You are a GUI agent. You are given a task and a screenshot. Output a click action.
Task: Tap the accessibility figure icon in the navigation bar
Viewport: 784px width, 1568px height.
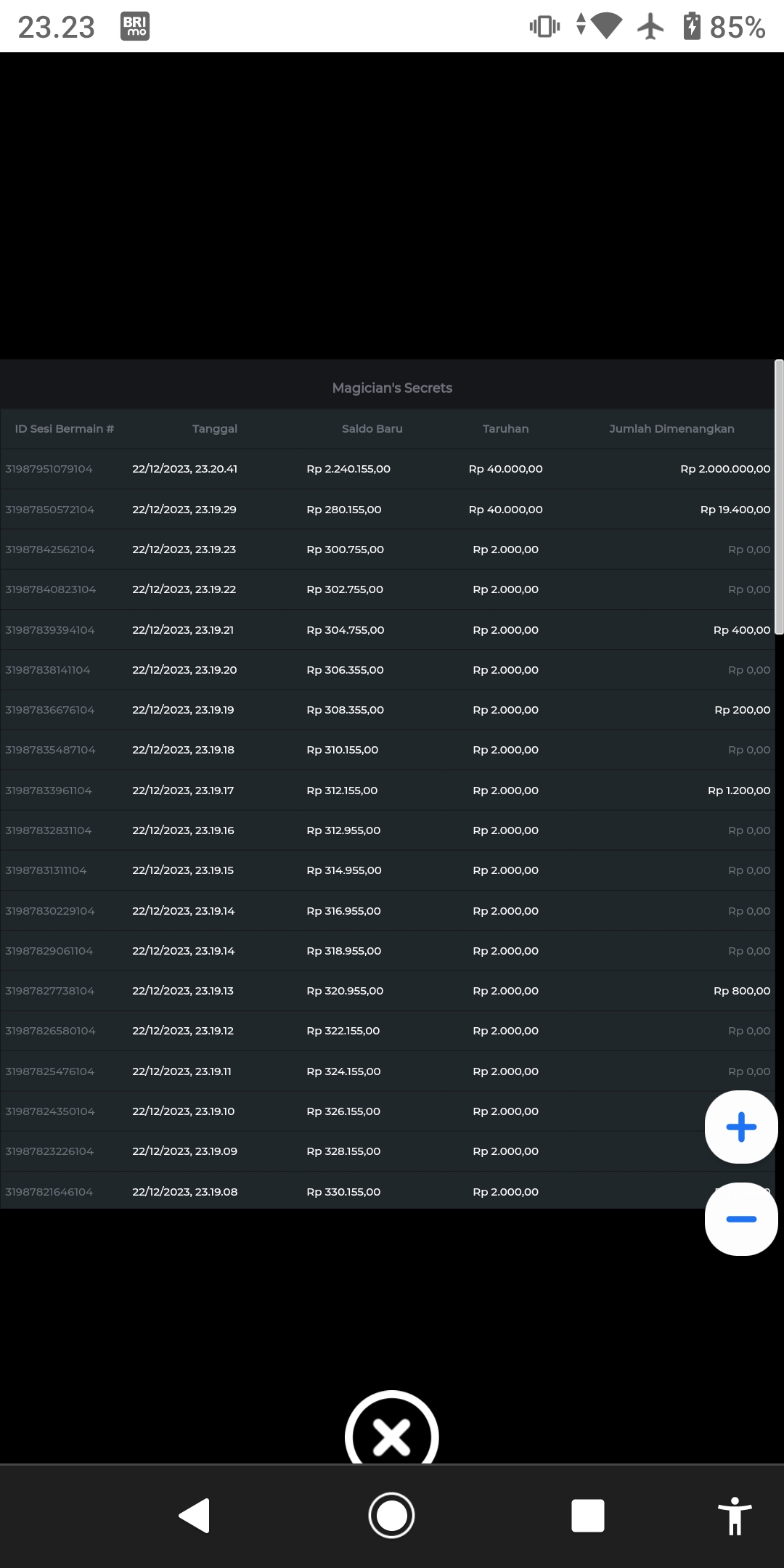point(735,1516)
